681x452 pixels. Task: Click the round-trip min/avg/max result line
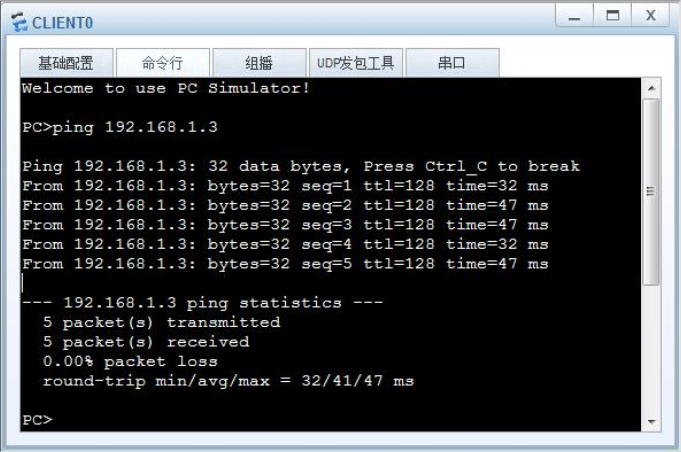(228, 381)
